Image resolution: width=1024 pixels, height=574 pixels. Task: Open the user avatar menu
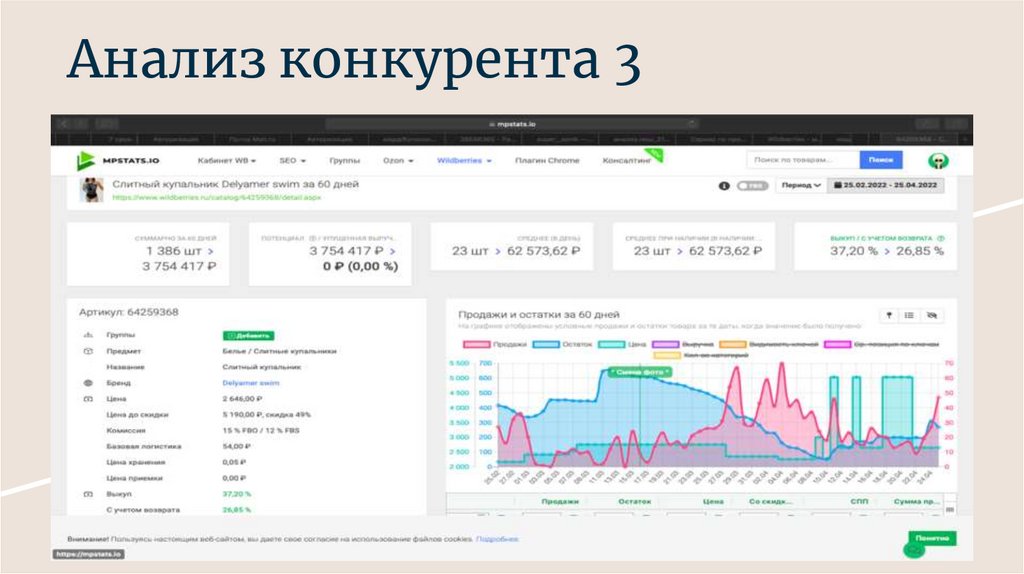[x=938, y=161]
